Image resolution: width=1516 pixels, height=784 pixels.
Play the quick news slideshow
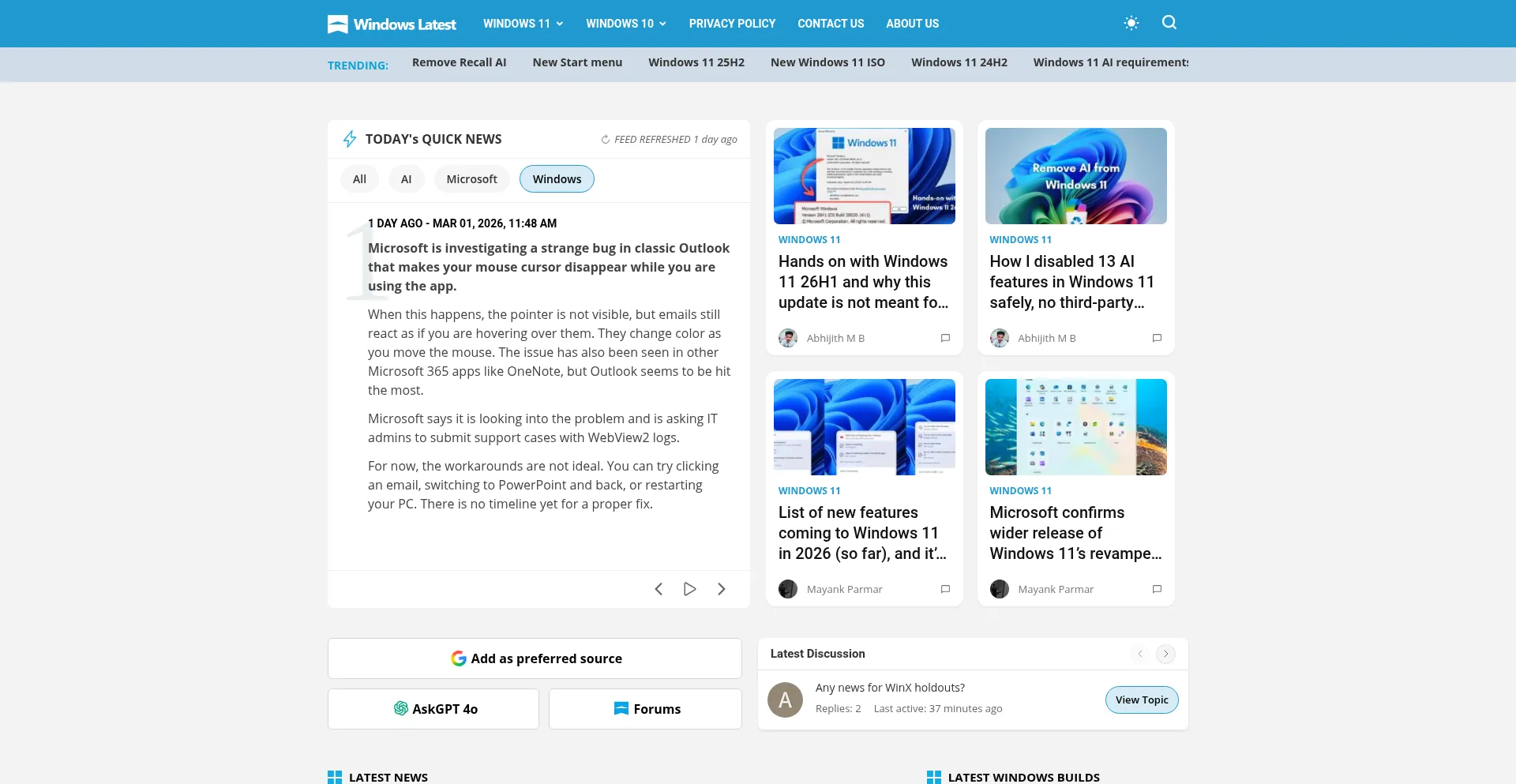click(689, 589)
